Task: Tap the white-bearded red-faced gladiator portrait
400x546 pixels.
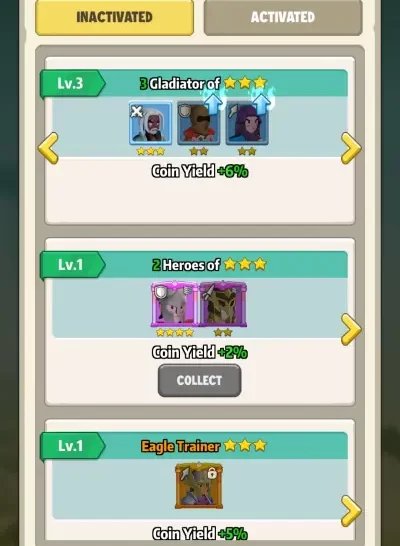Action: (150, 123)
